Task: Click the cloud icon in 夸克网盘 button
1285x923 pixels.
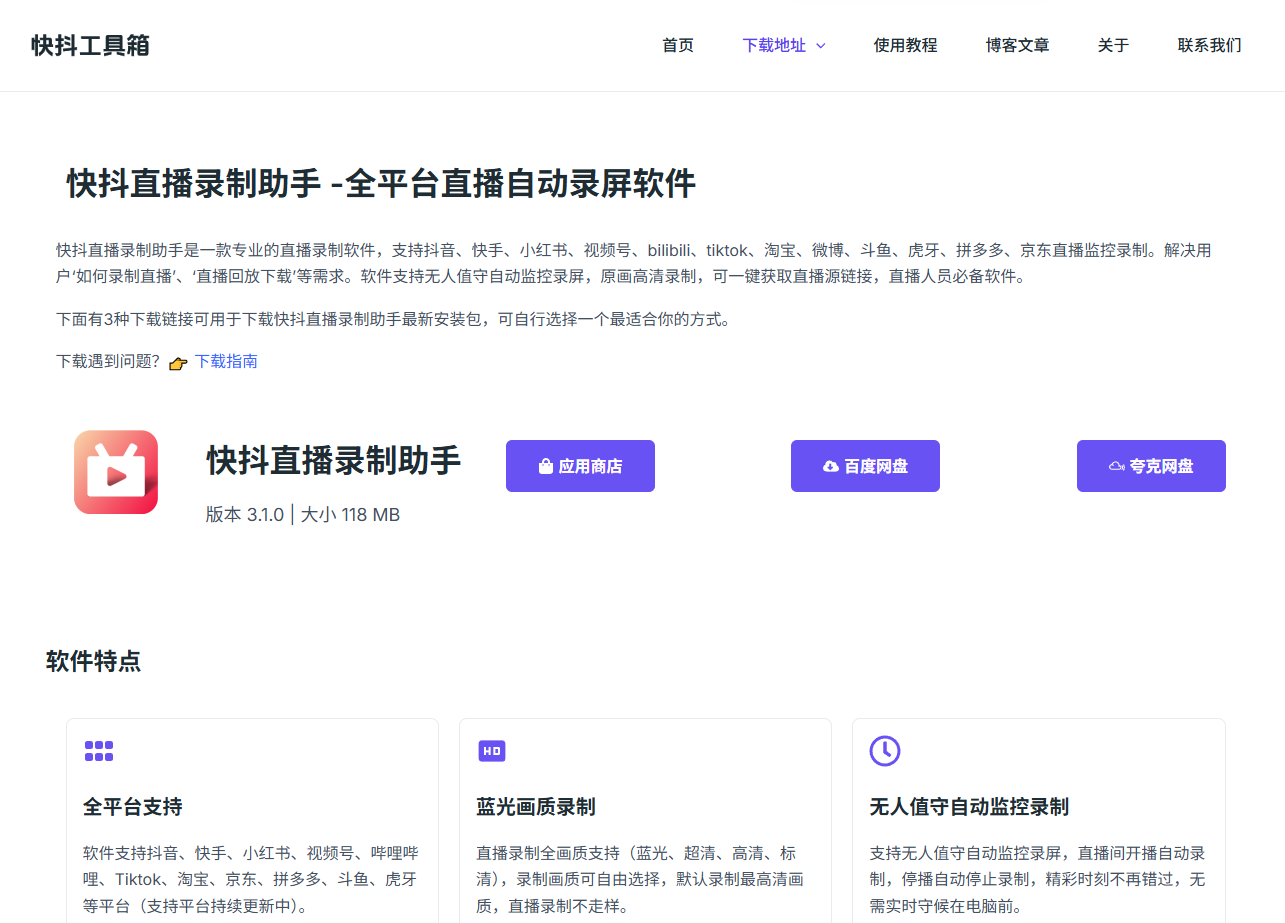Action: click(x=1117, y=466)
